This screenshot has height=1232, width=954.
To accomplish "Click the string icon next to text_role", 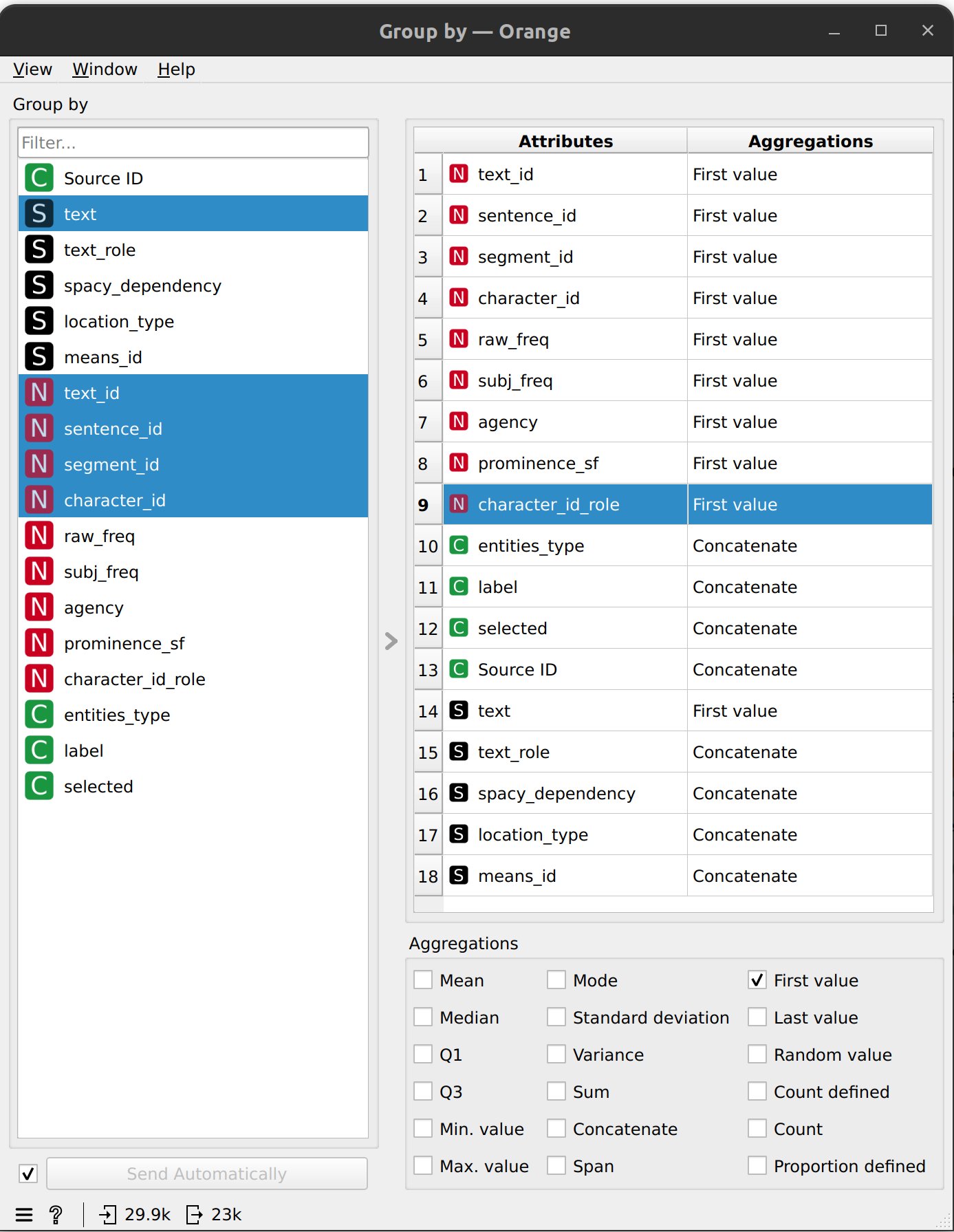I will point(39,250).
